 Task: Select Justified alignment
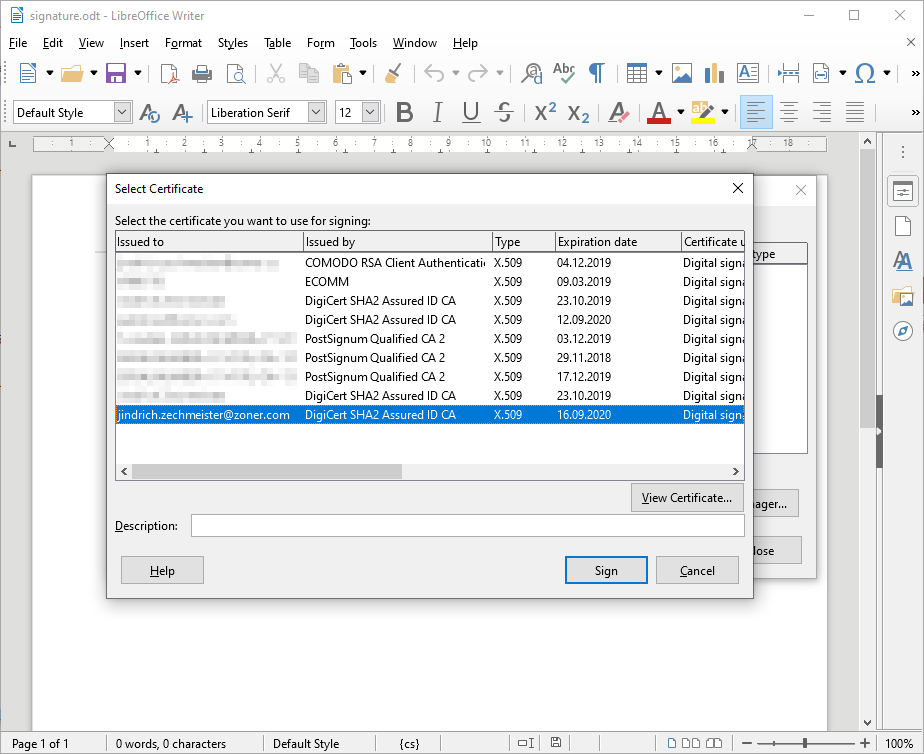855,112
